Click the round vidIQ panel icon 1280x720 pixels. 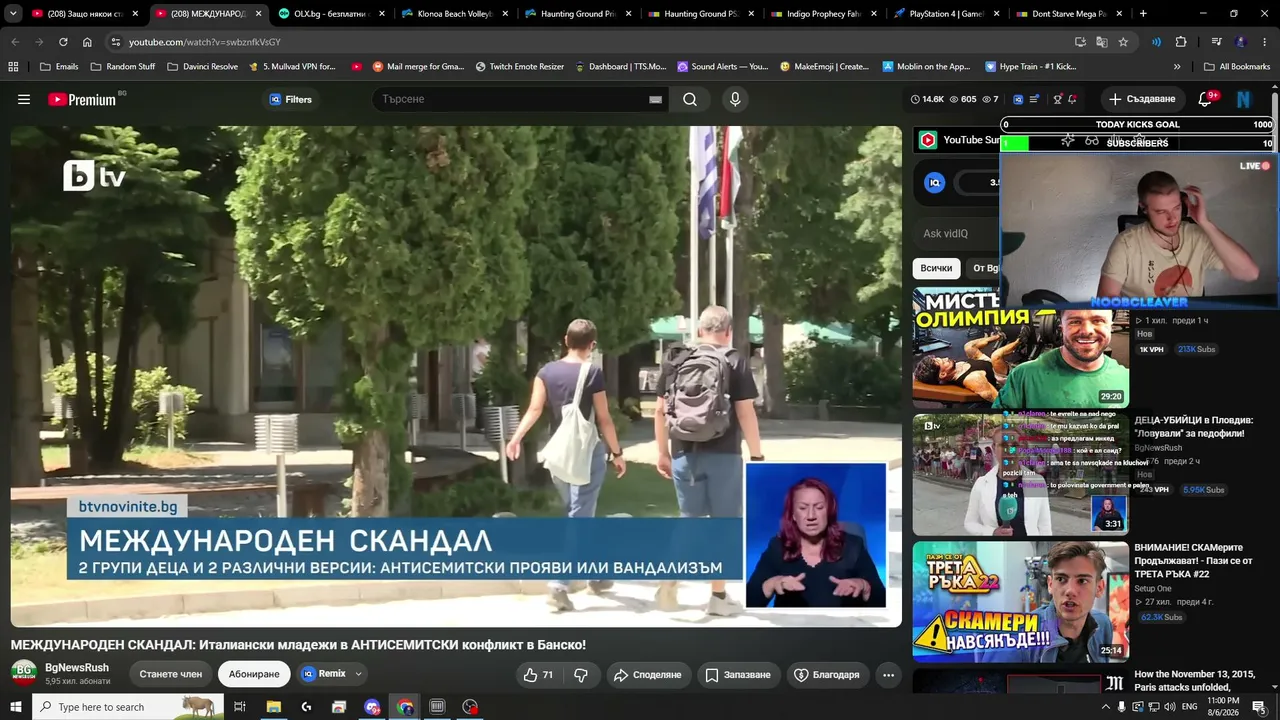pyautogui.click(x=934, y=182)
